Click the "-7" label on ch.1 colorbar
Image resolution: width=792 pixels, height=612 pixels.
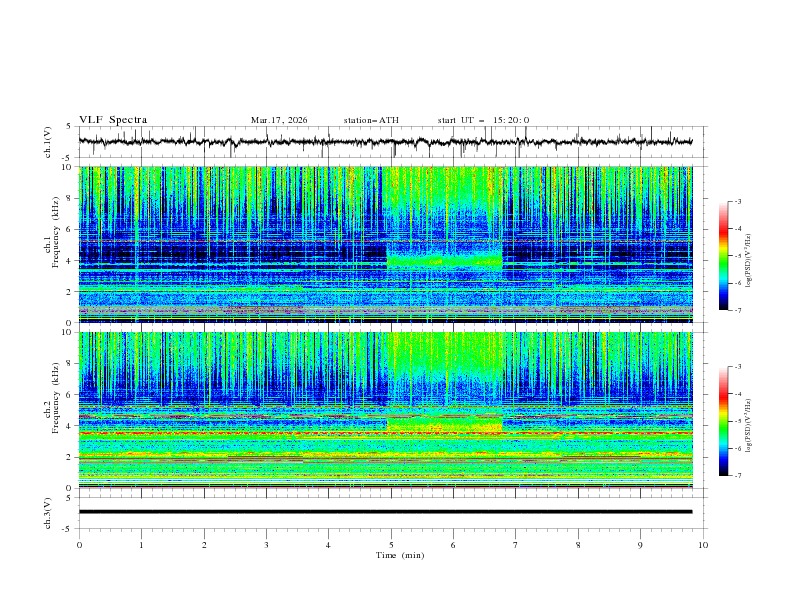[x=738, y=310]
